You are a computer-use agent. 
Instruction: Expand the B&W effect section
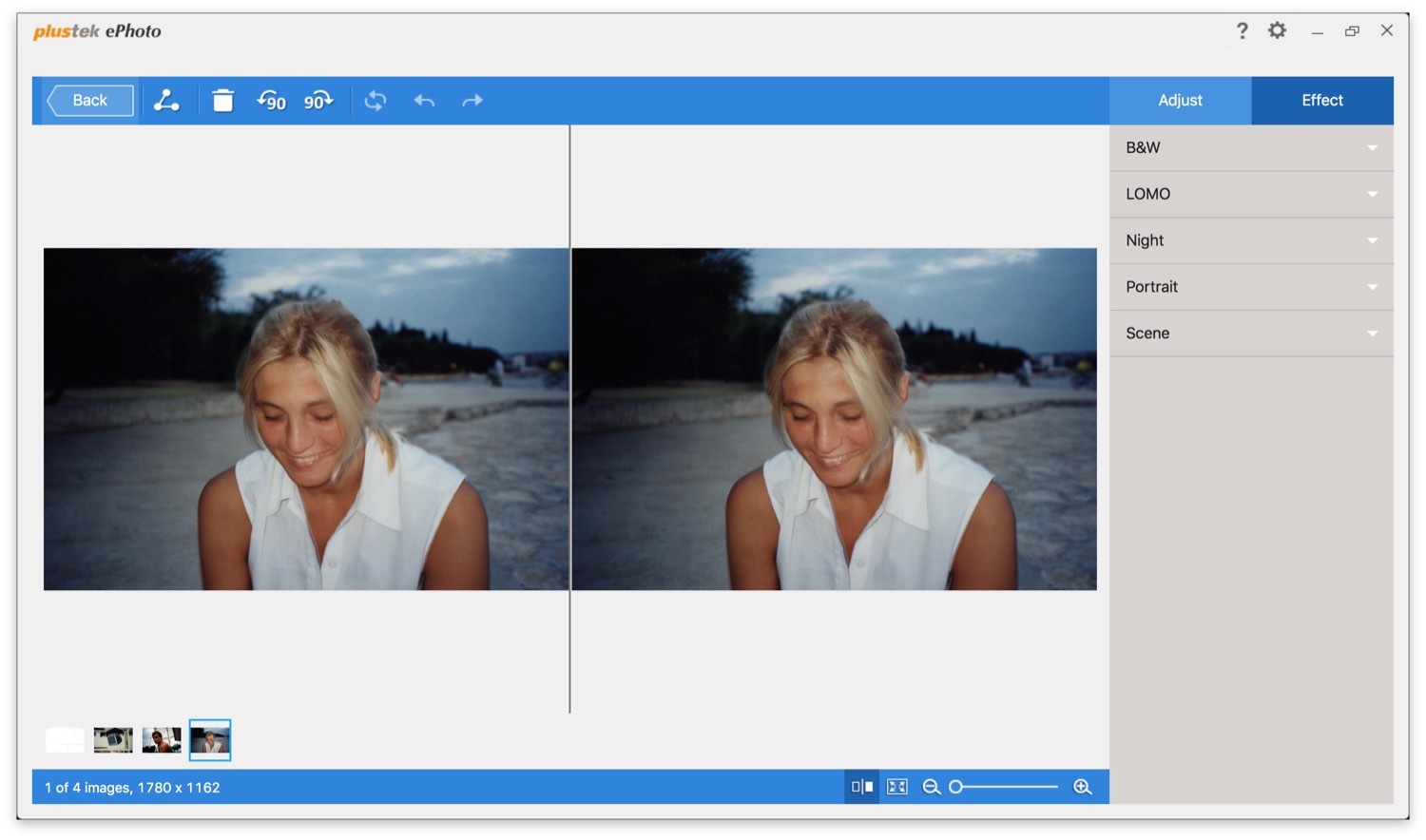tap(1250, 148)
